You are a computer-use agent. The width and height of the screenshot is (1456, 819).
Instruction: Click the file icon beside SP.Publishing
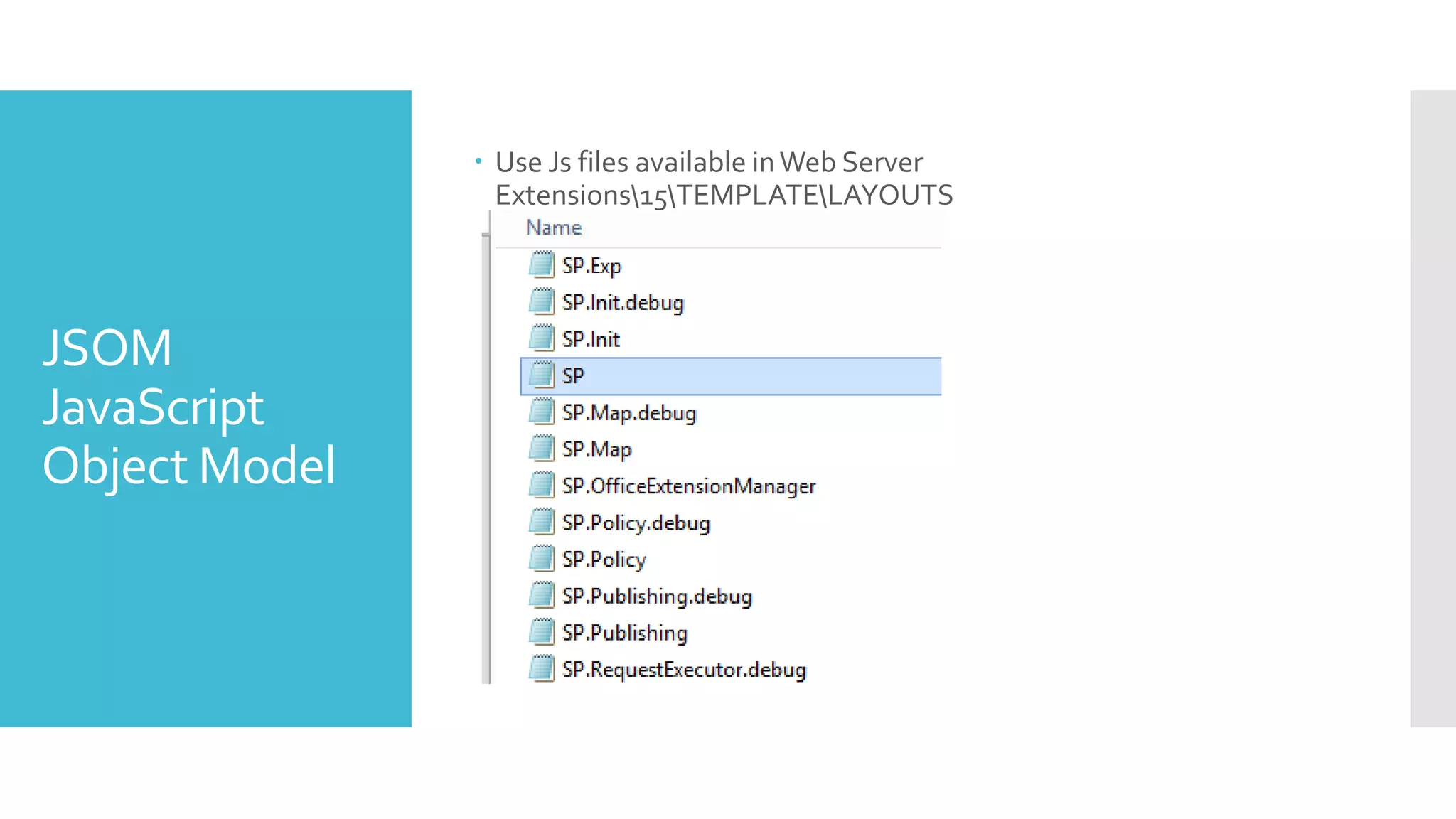542,632
